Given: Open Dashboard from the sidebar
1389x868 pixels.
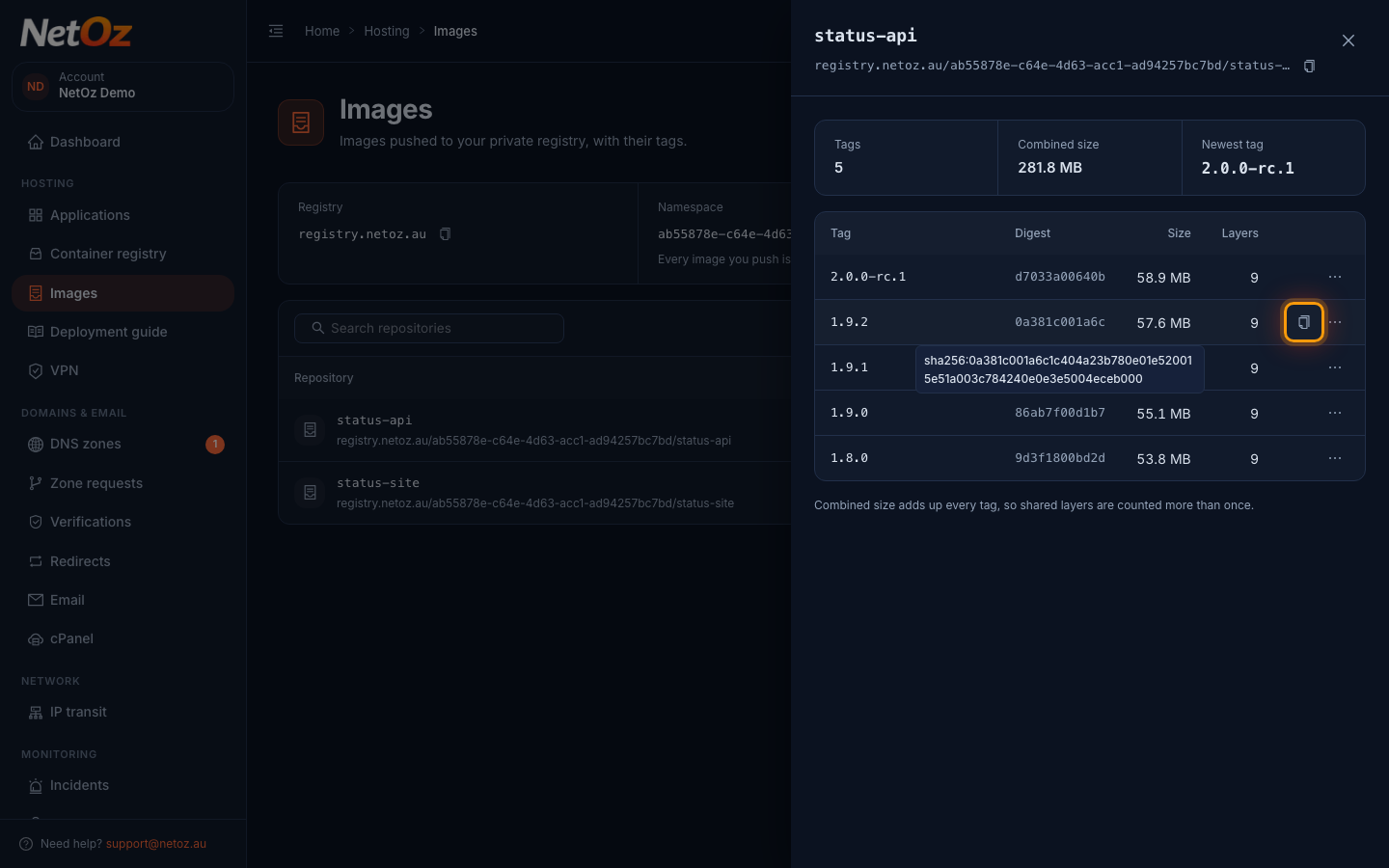Looking at the screenshot, I should pyautogui.click(x=123, y=142).
